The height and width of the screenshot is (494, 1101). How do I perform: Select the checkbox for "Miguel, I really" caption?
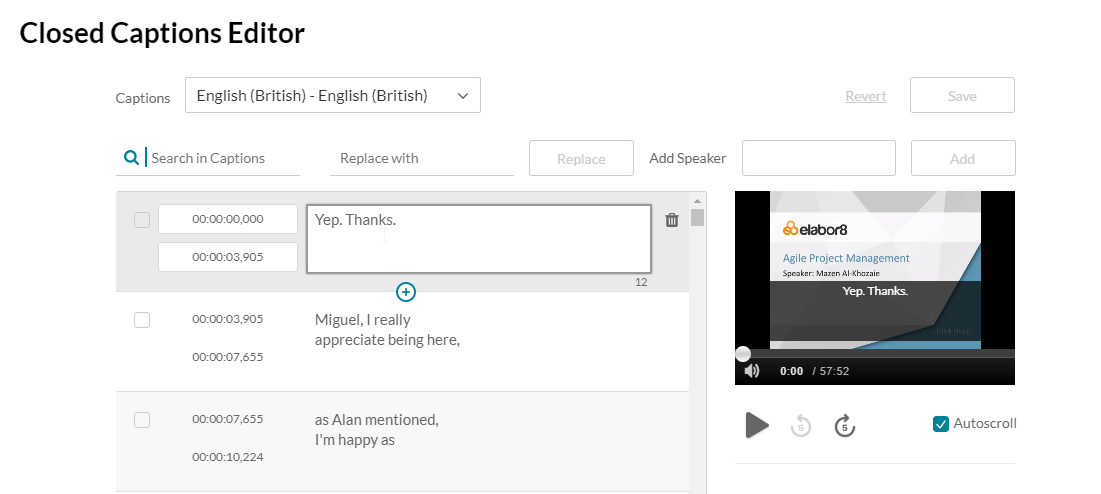pos(142,320)
